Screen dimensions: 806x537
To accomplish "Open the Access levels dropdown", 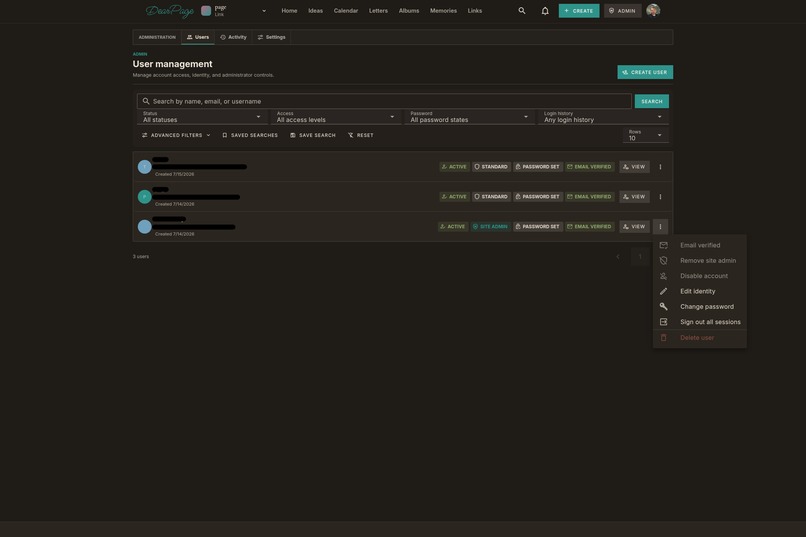I will pos(336,117).
